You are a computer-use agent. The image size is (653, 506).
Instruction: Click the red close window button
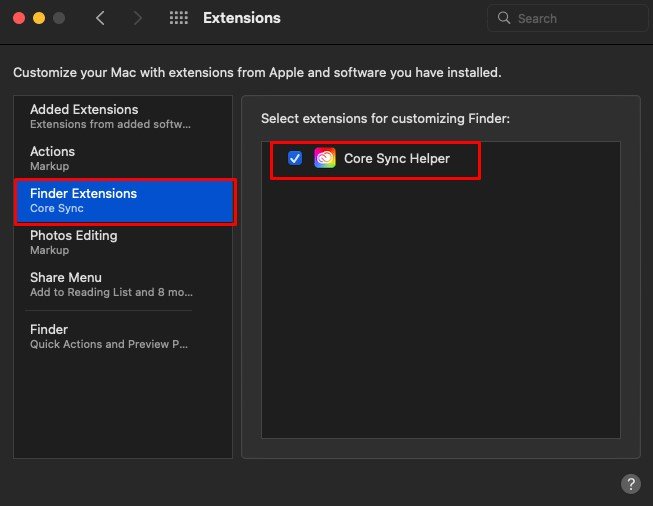click(x=19, y=18)
